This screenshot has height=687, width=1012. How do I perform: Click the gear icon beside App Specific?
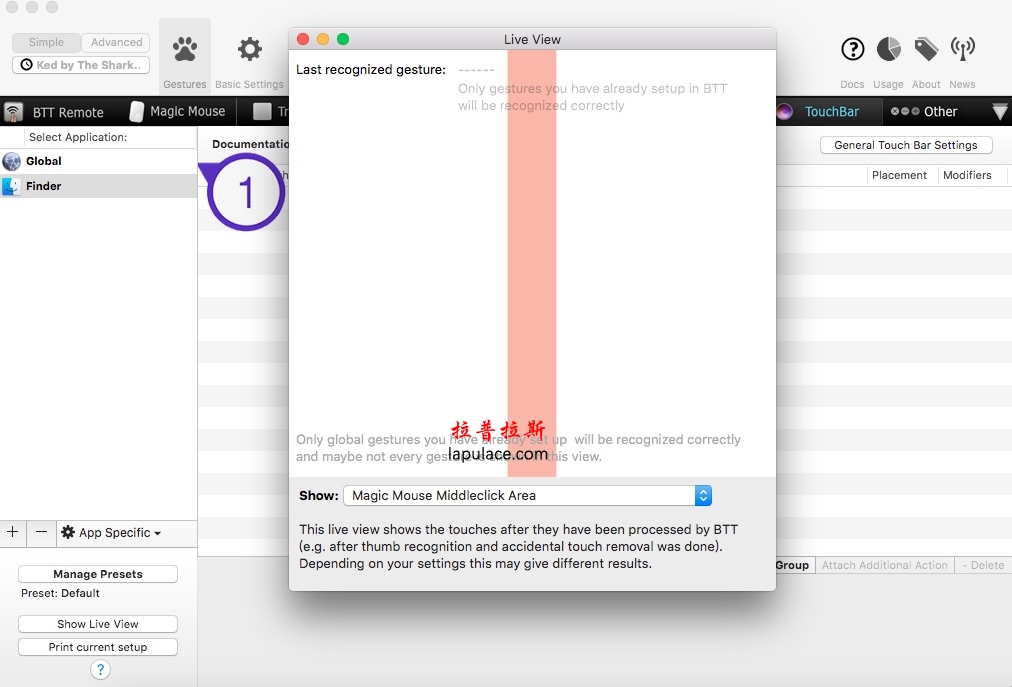(x=68, y=532)
